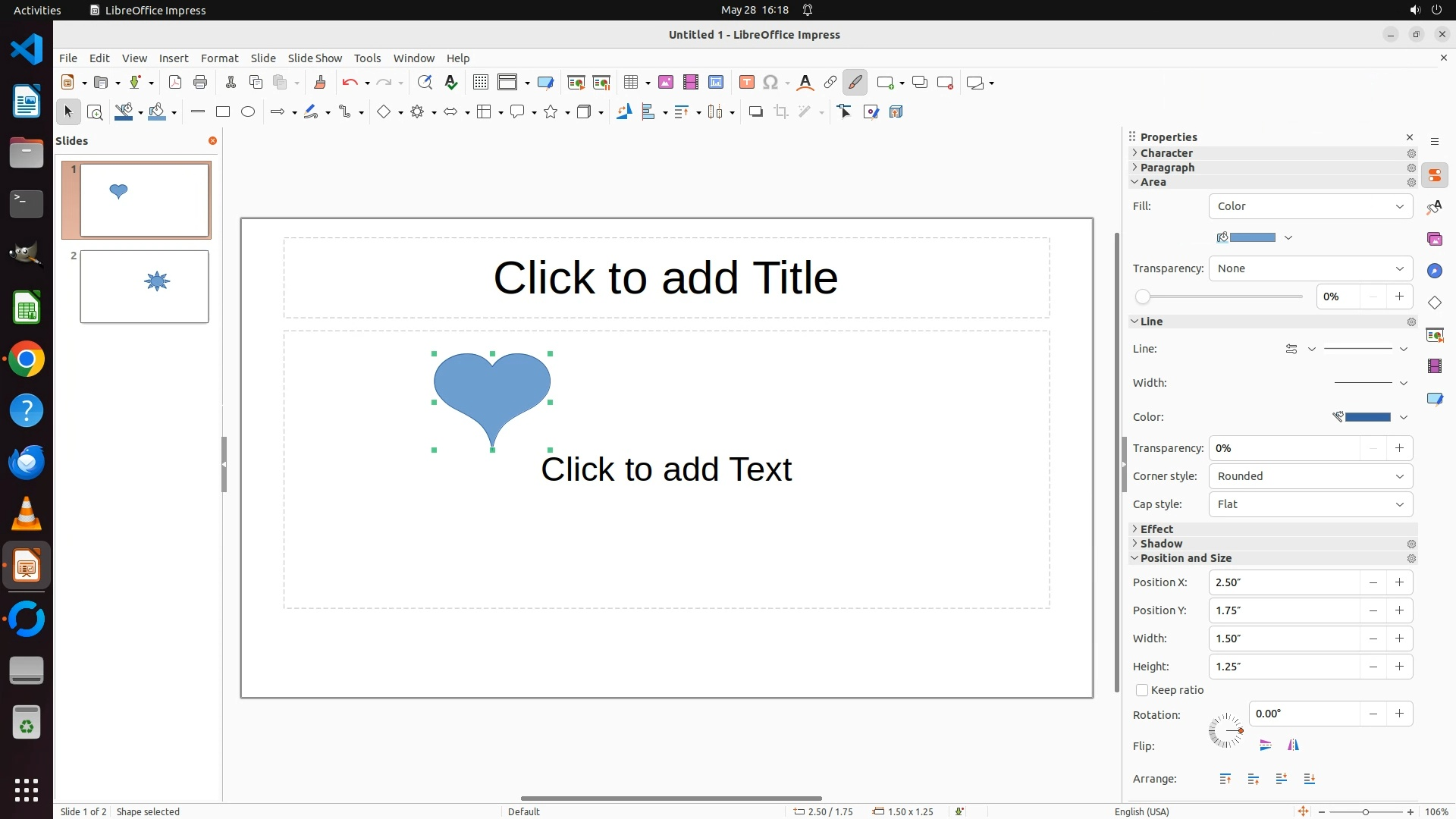Open the Corner style dropdown

(1310, 476)
